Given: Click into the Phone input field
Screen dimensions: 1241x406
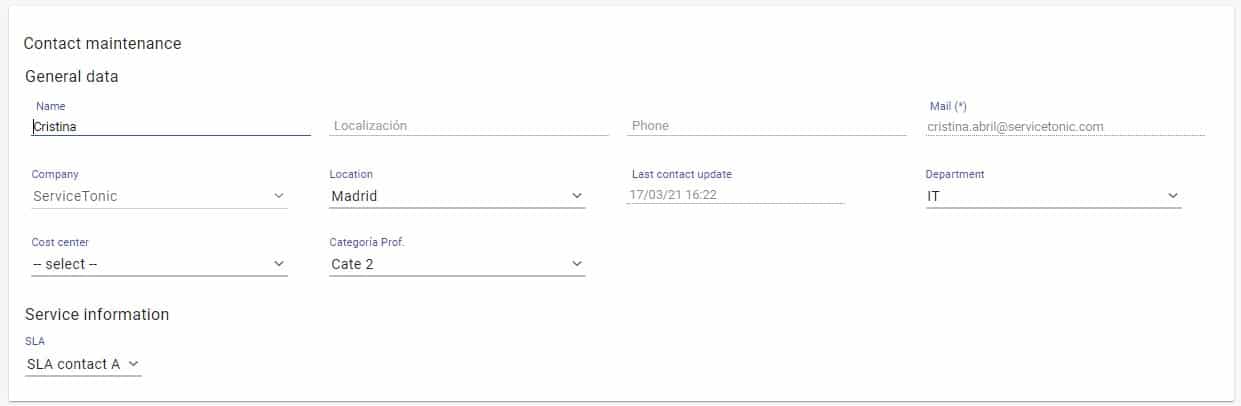Looking at the screenshot, I should click(x=767, y=126).
